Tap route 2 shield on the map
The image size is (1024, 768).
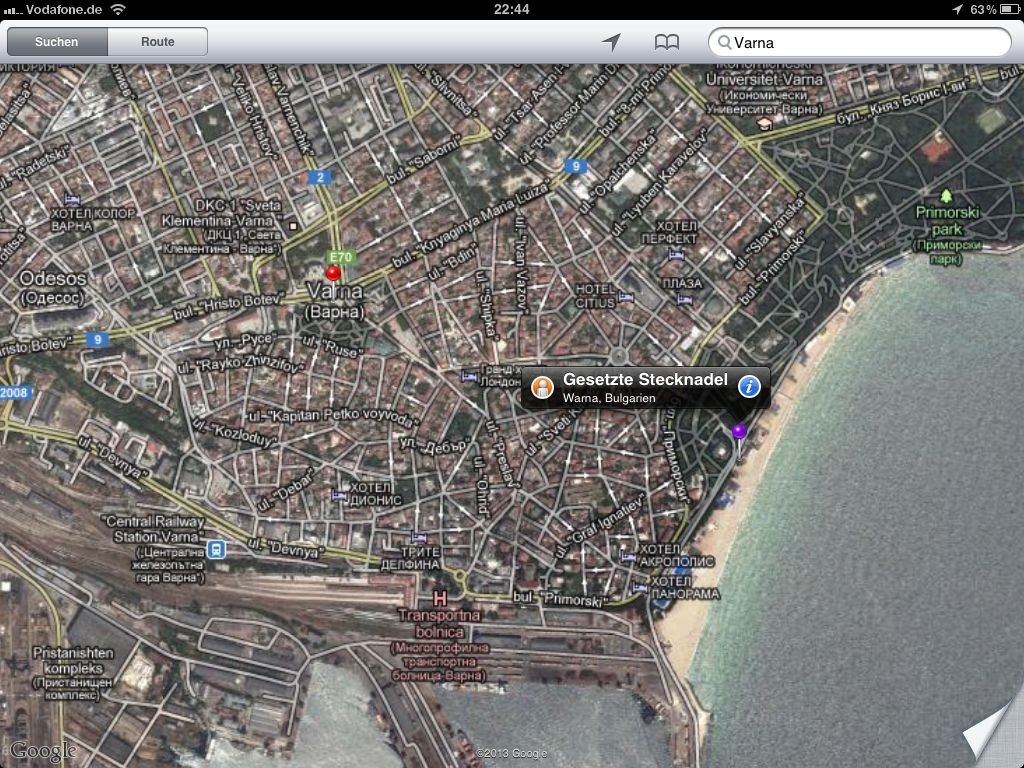320,177
